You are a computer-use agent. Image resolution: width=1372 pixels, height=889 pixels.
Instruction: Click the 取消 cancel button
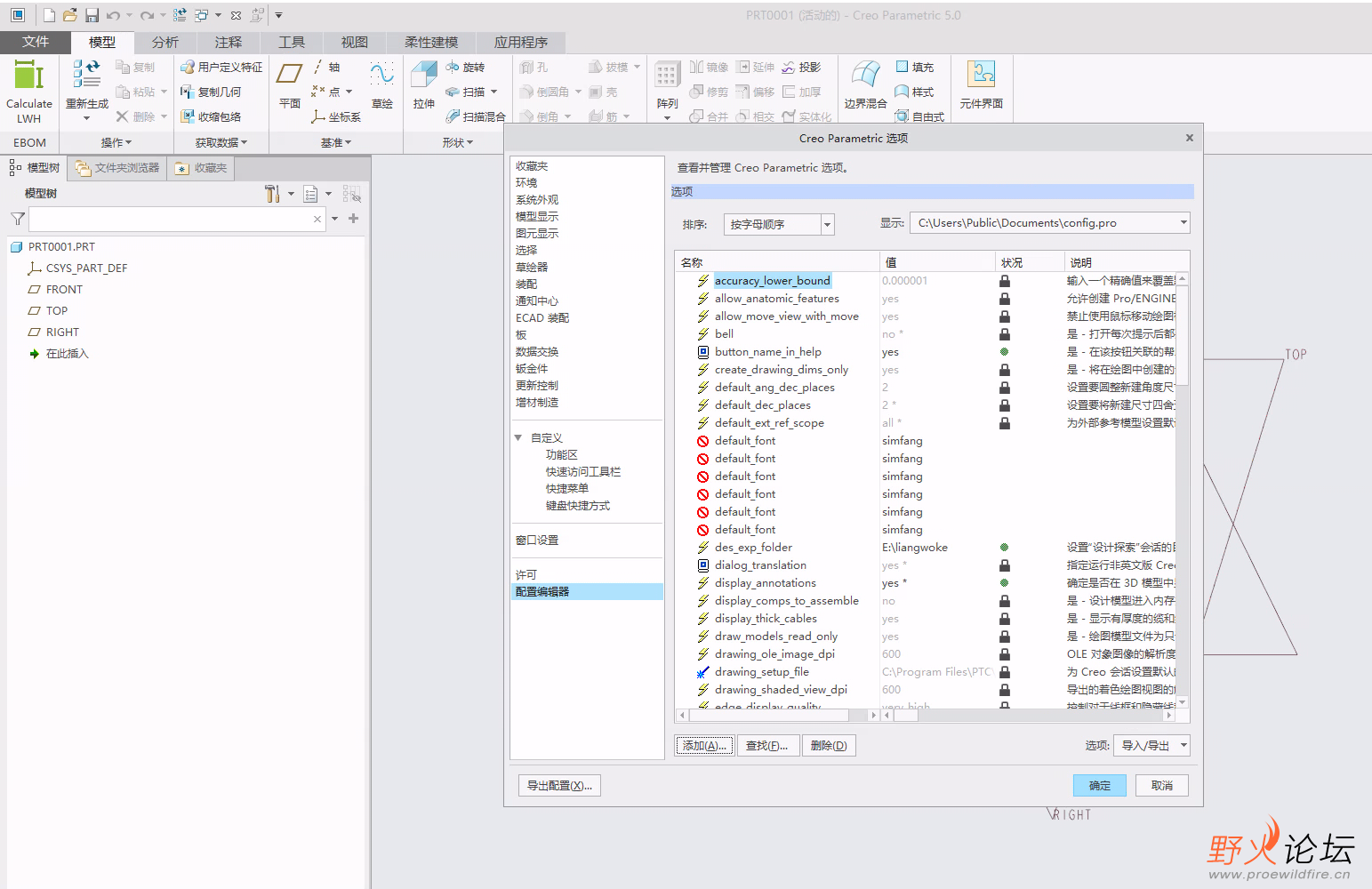point(1162,785)
